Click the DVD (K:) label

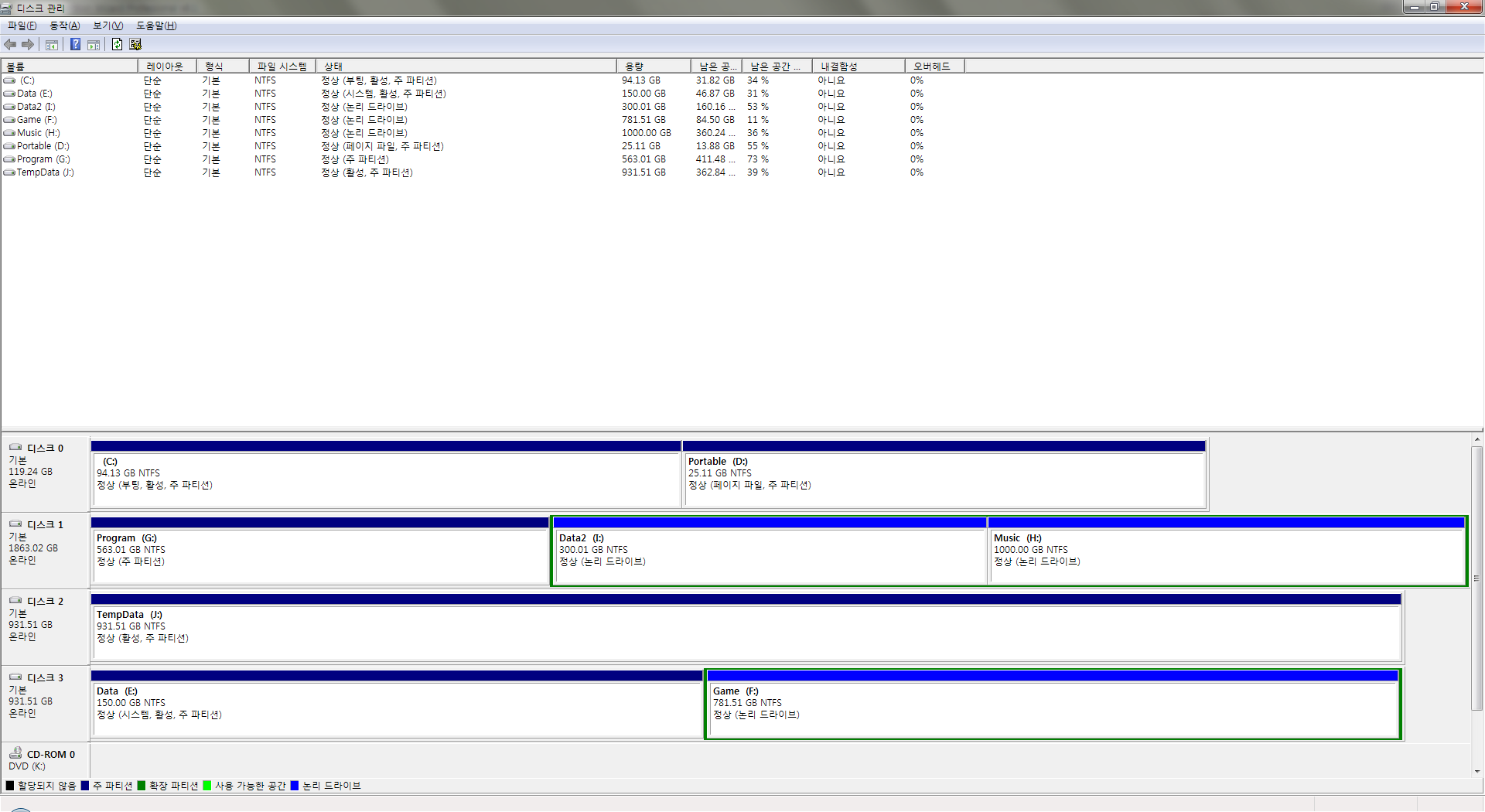[27, 766]
